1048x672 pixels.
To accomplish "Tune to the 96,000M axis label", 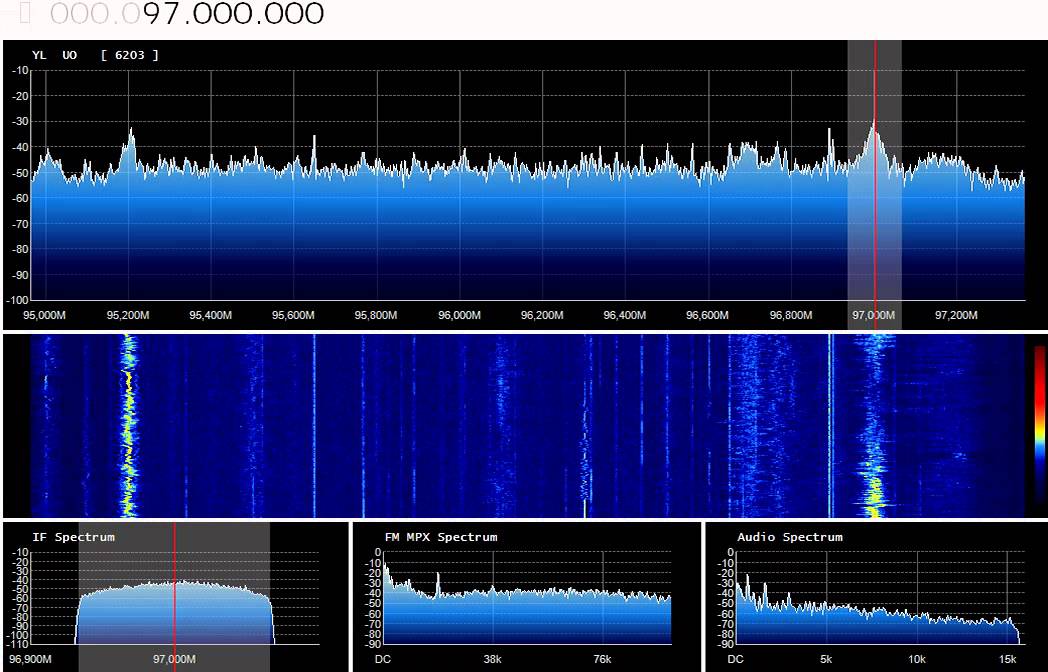I will 459,315.
